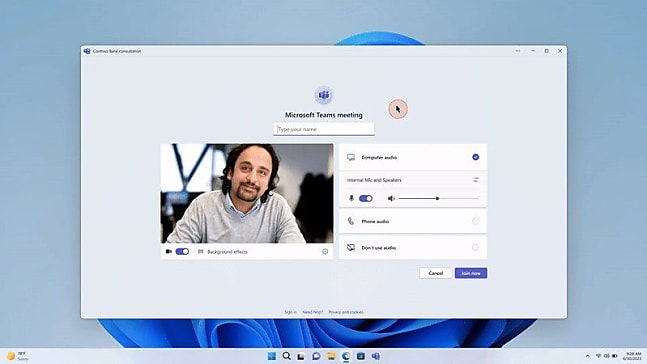Toggle the camera switch off
Image resolution: width=647 pixels, height=364 pixels.
tap(182, 251)
